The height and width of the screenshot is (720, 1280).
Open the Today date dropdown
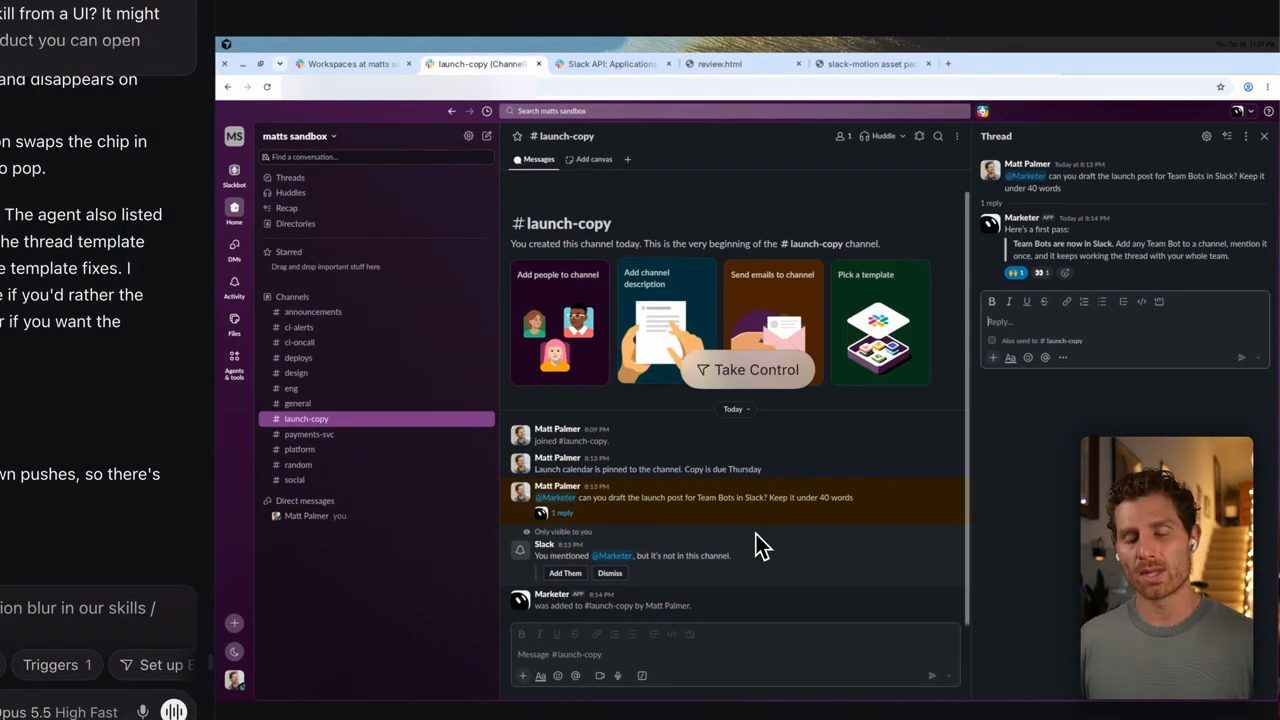click(736, 409)
